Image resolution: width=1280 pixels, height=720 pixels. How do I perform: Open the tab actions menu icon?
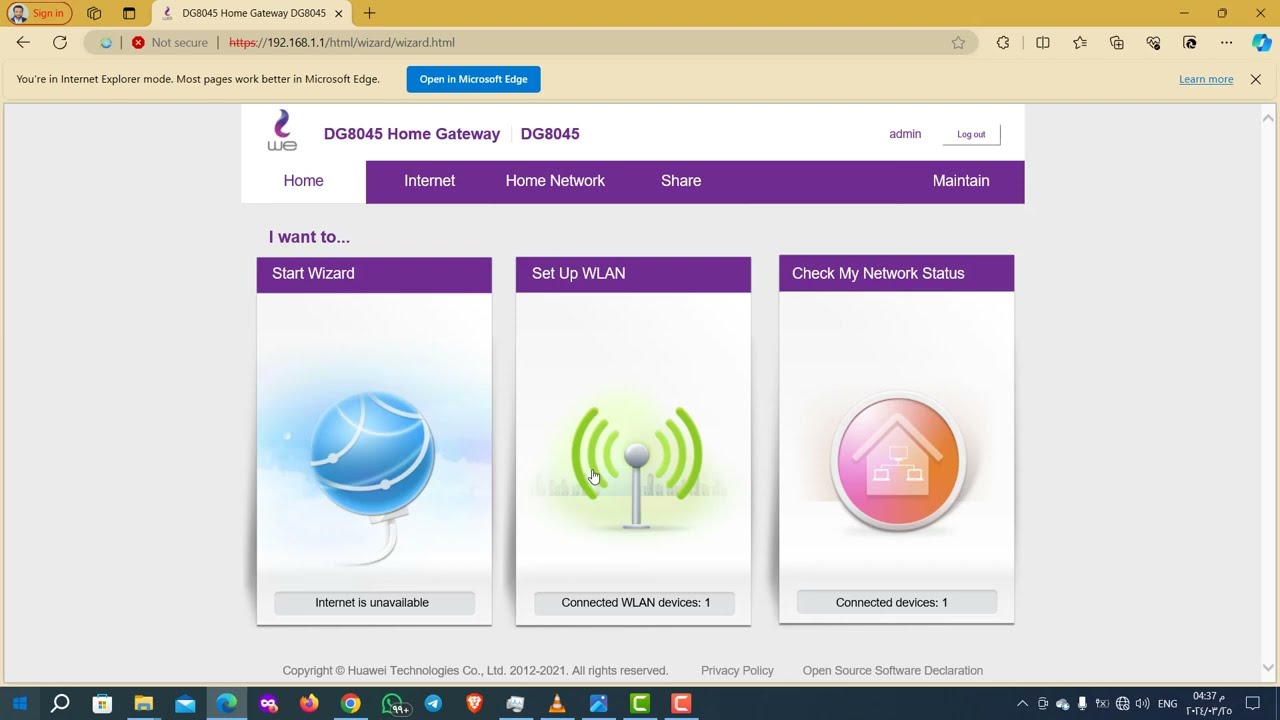pos(129,13)
